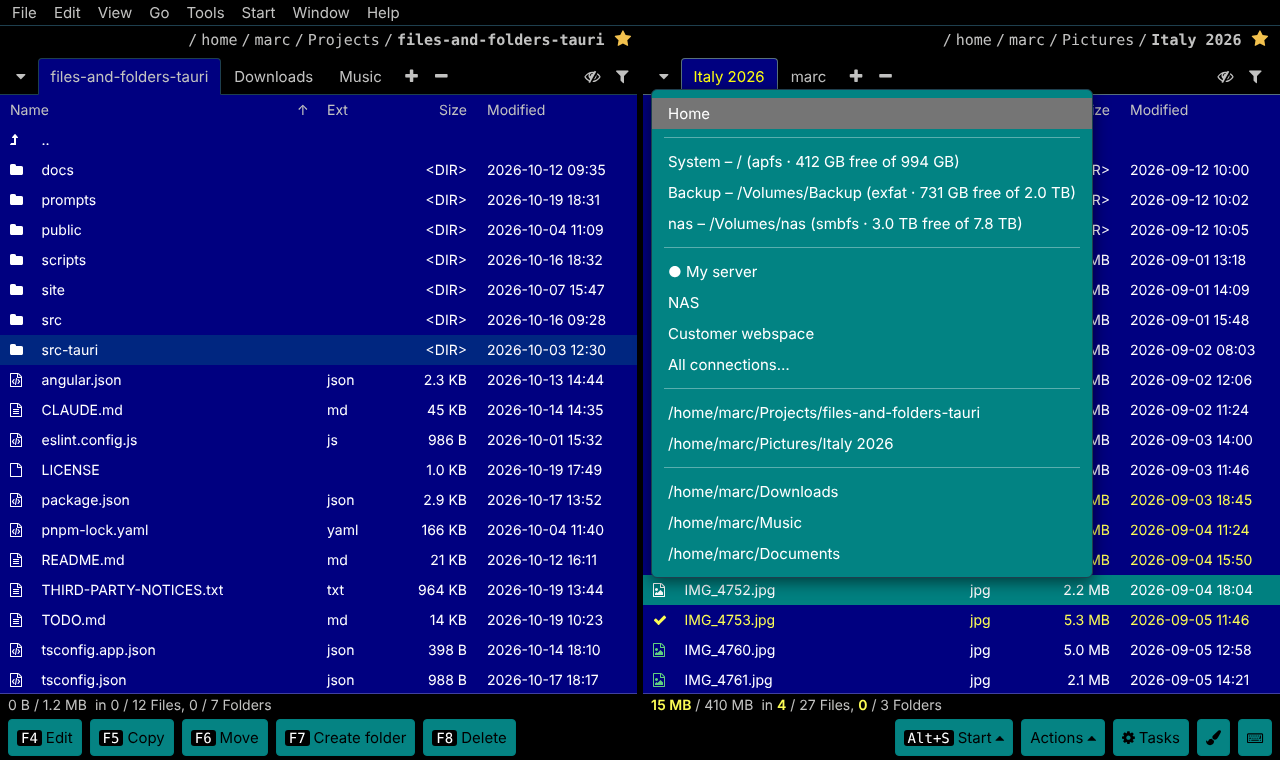Select the src-tauri folder row
1280x760 pixels.
318,350
